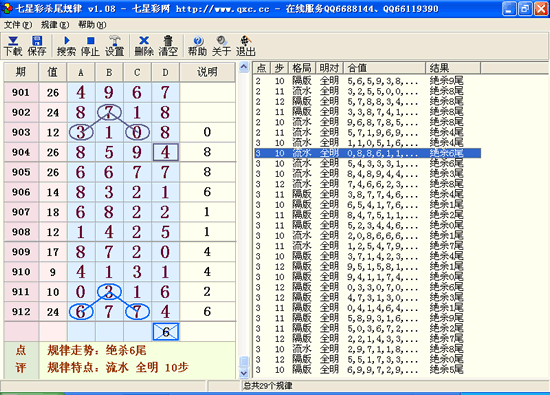Click the 期 column header in chart

(21, 72)
